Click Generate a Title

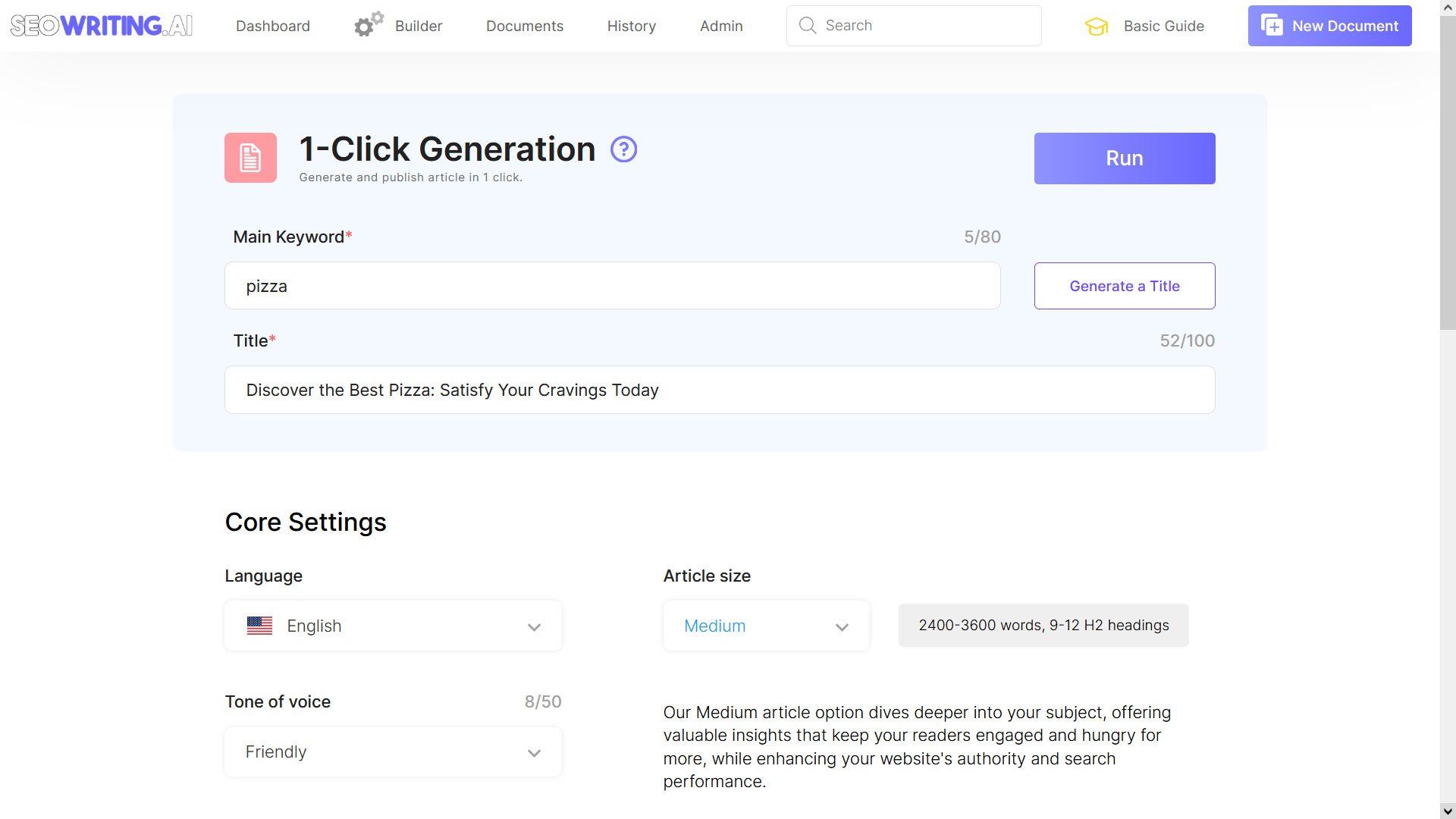[1124, 286]
